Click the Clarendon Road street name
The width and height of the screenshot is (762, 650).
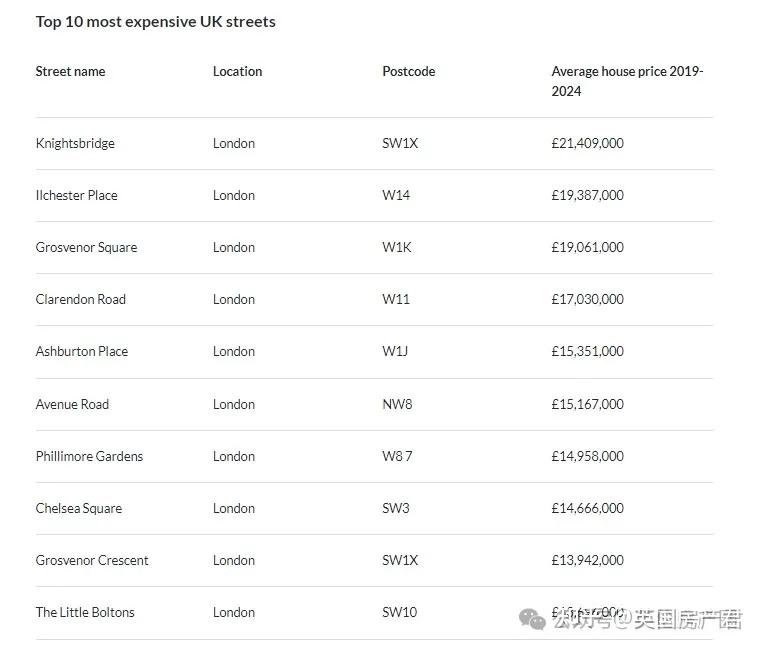click(80, 299)
